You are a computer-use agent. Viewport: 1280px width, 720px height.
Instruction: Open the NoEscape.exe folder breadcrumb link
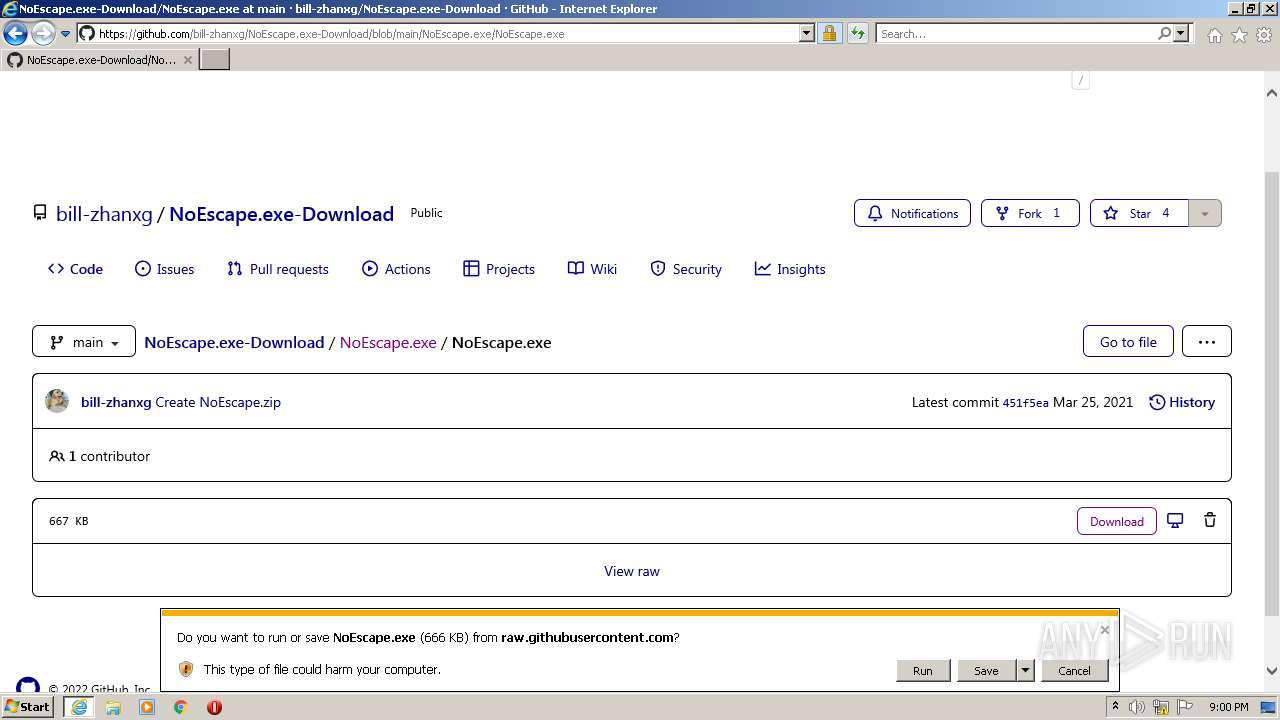click(388, 342)
